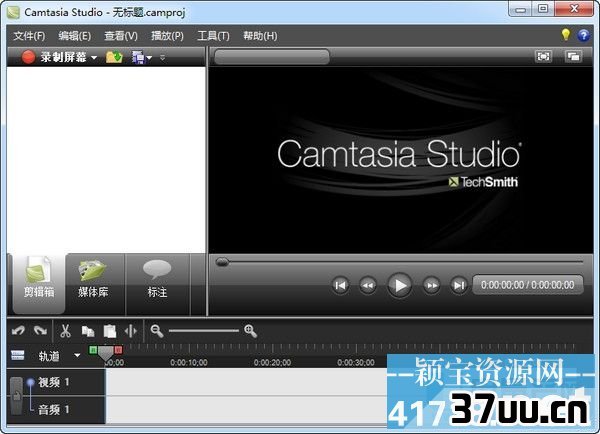The height and width of the screenshot is (434, 600).
Task: Click the shrink-to-fit preview icon
Action: point(543,57)
